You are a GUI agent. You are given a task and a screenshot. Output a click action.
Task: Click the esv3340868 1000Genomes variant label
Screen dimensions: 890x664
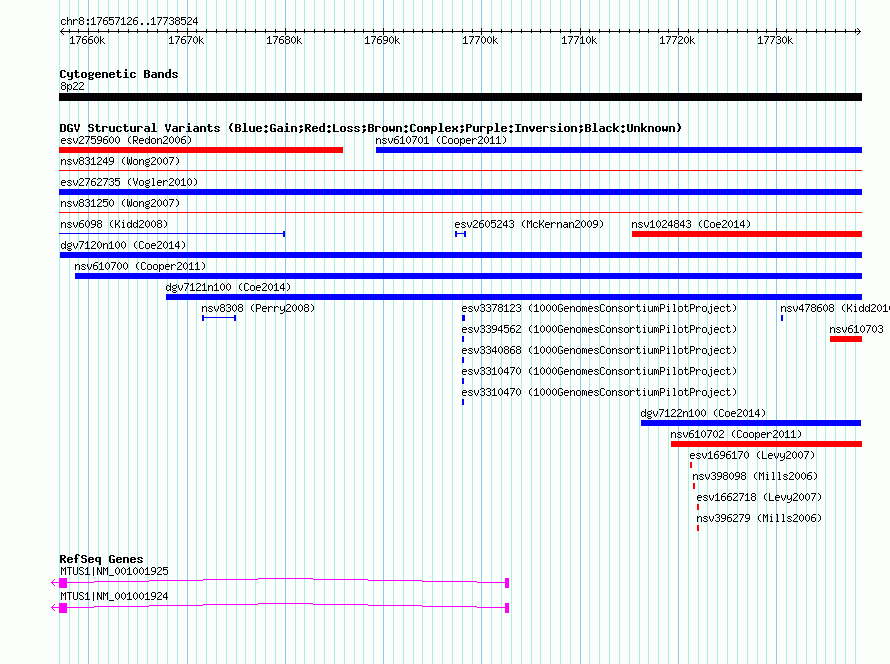[x=599, y=350]
